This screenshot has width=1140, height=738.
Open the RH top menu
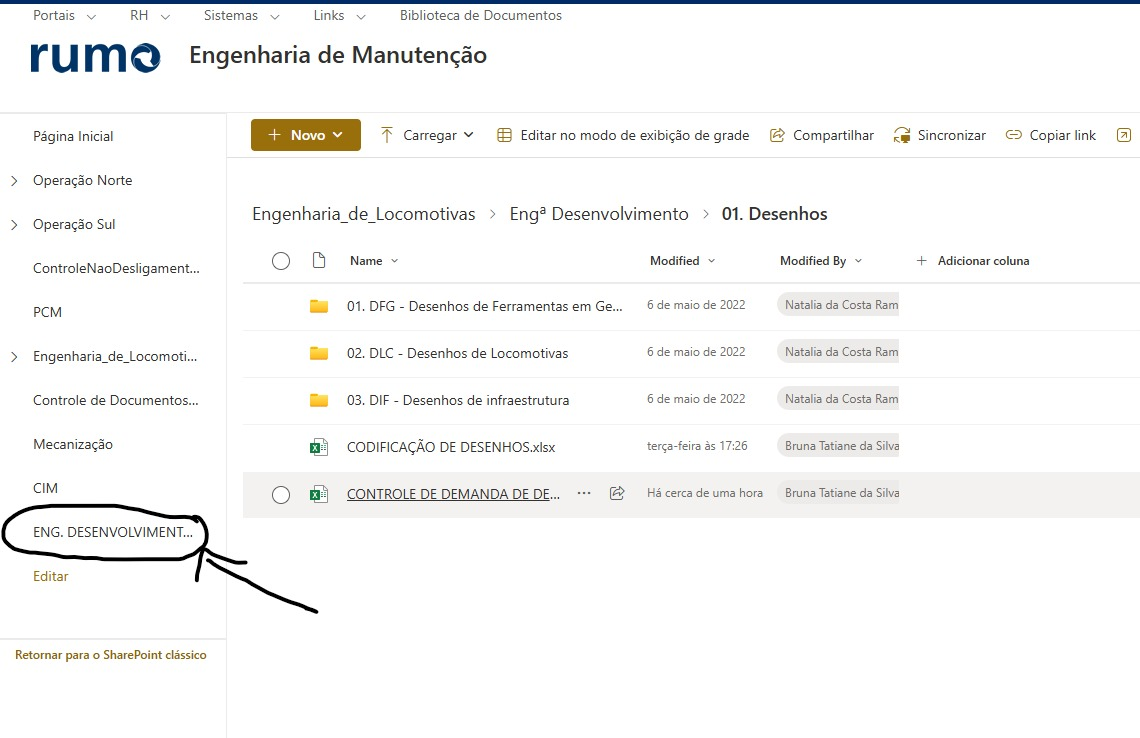[x=150, y=15]
